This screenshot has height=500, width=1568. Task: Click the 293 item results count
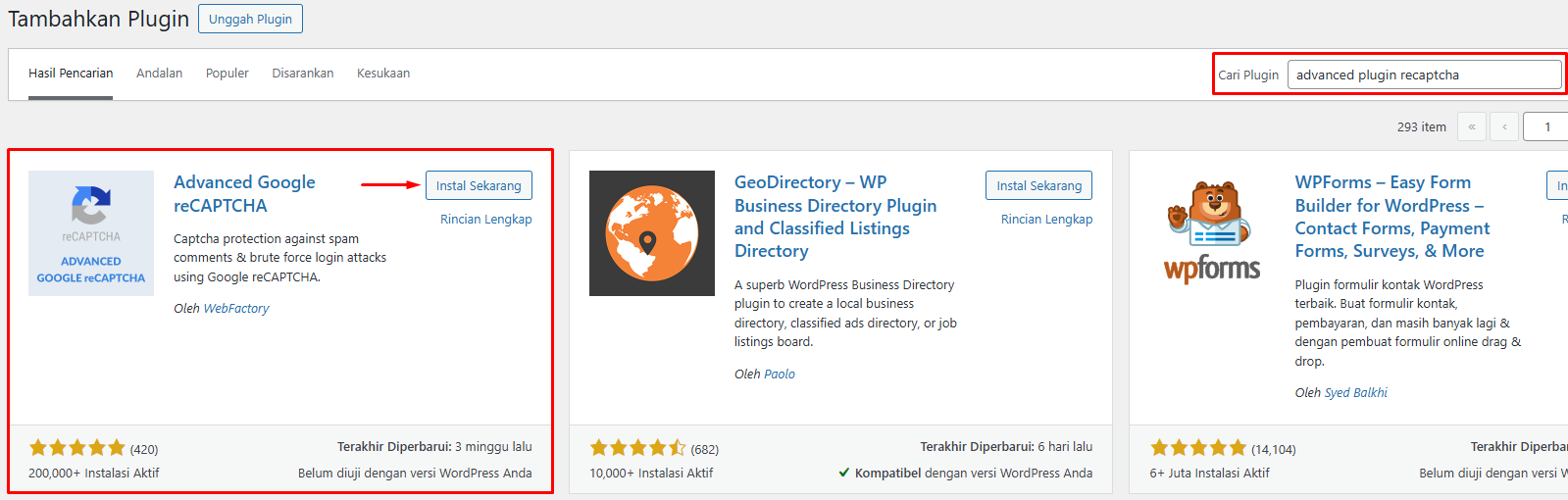(x=1422, y=127)
